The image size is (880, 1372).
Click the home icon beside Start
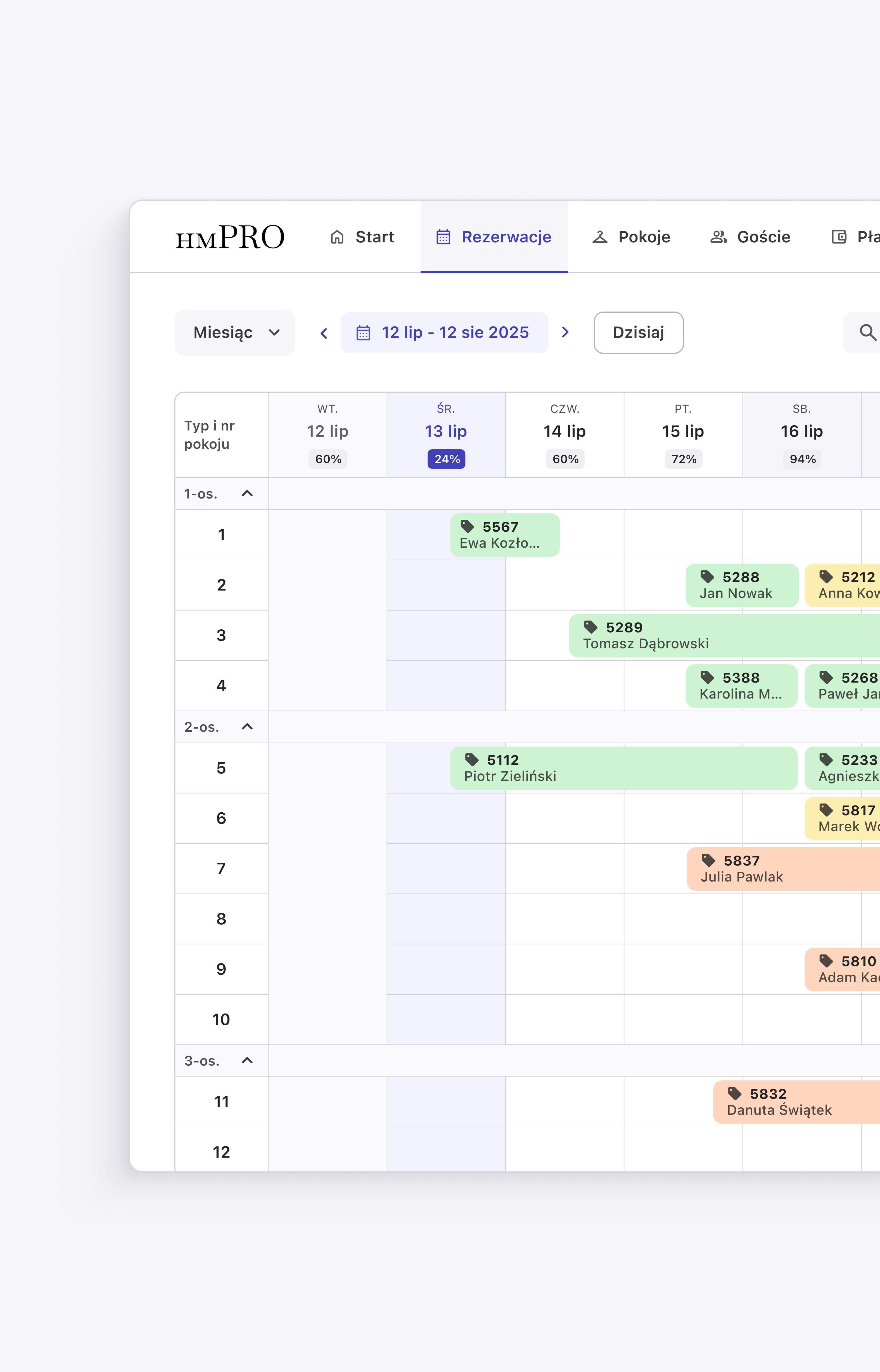[x=337, y=237]
